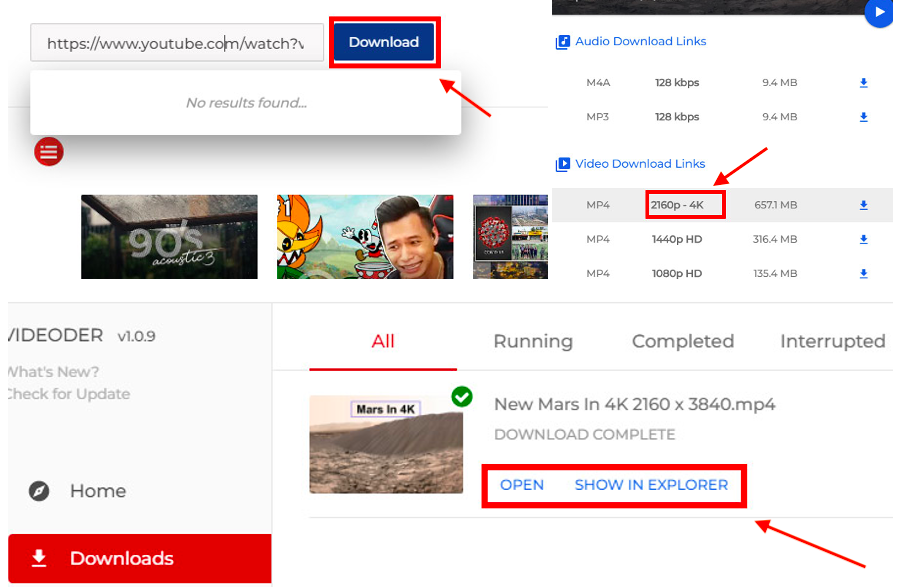
Task: Click the download icon for 2160p 4K MP4
Action: pos(862,204)
